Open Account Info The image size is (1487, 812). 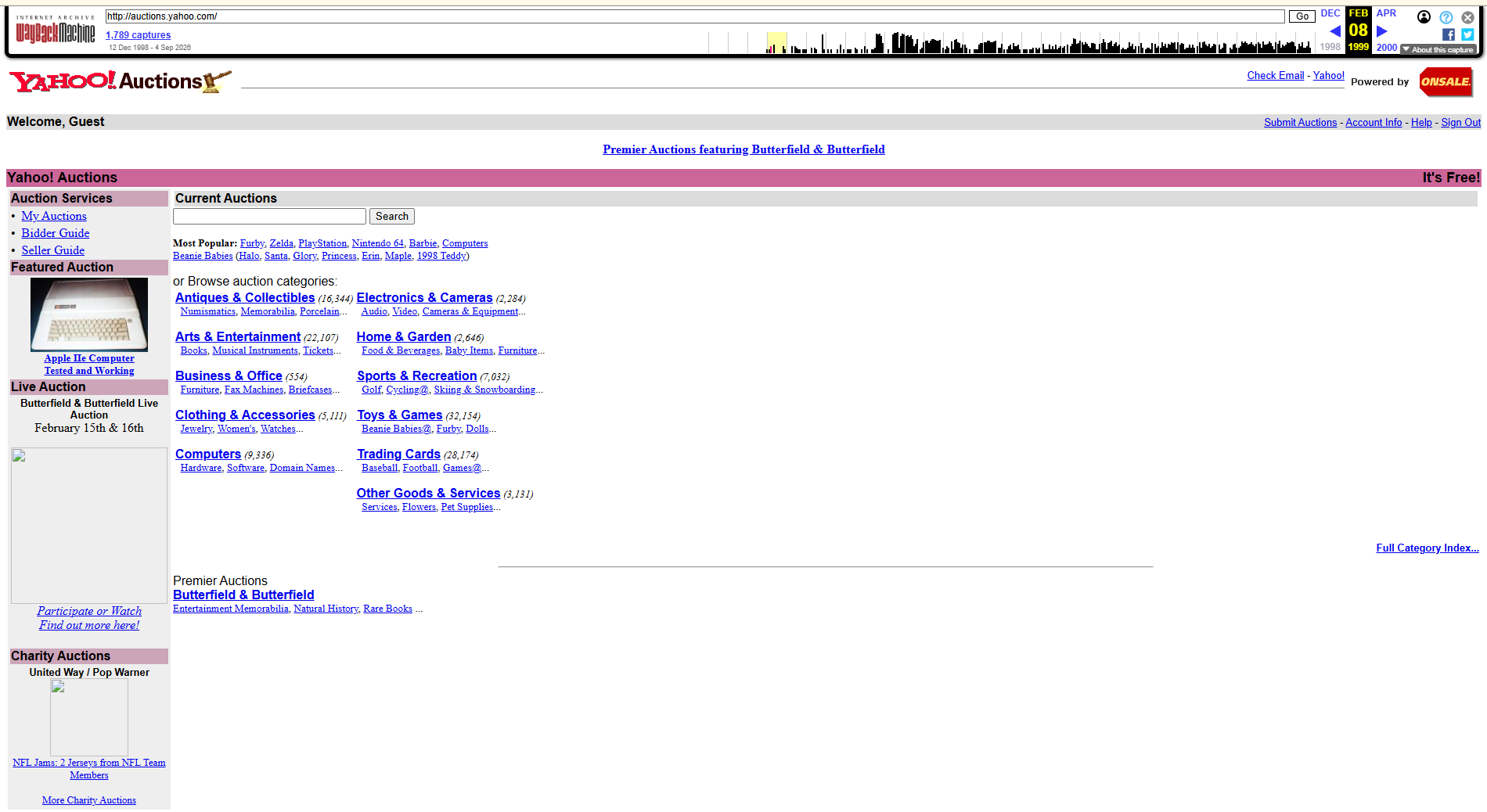tap(1374, 123)
